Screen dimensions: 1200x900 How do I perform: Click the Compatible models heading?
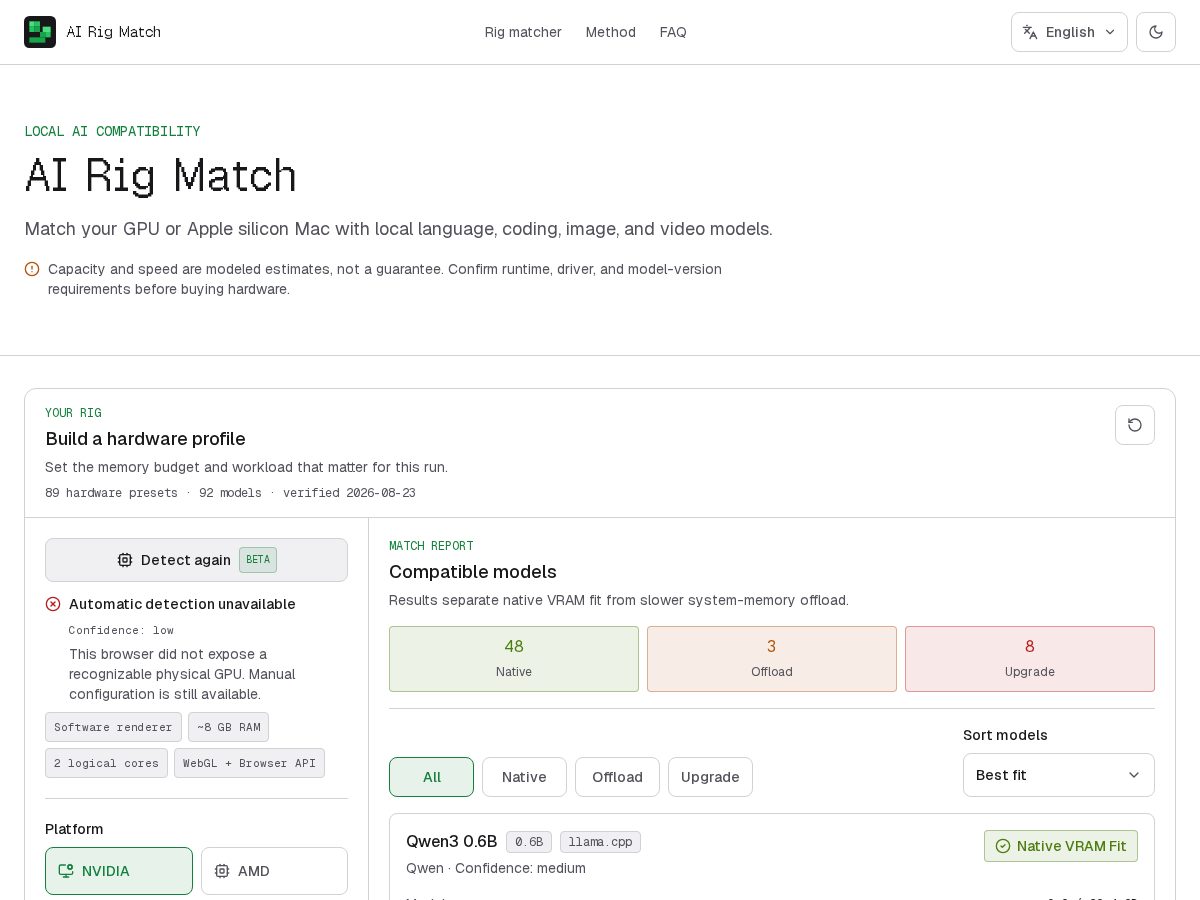click(x=473, y=572)
